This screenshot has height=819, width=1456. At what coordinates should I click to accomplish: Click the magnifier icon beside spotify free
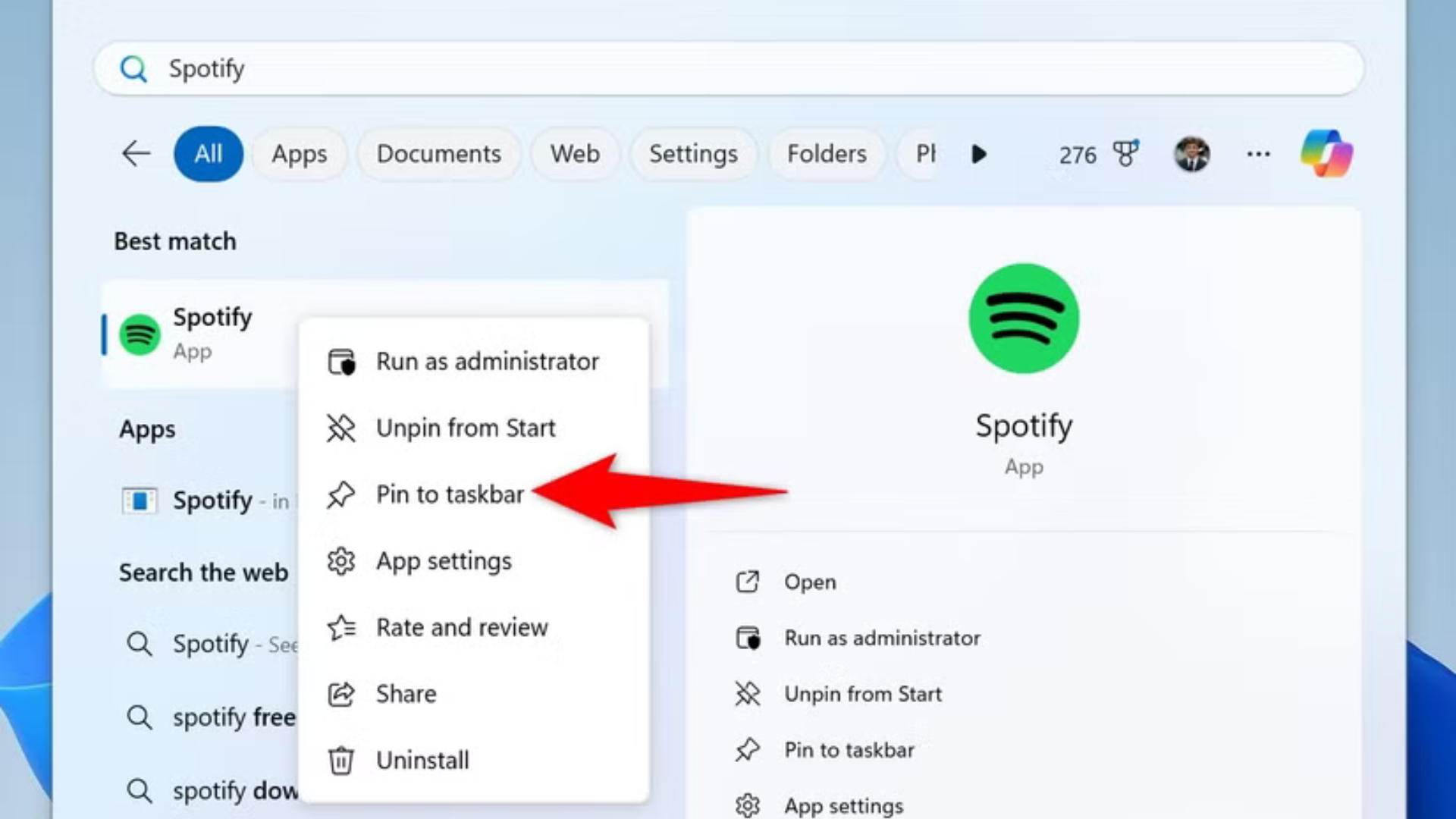click(140, 717)
